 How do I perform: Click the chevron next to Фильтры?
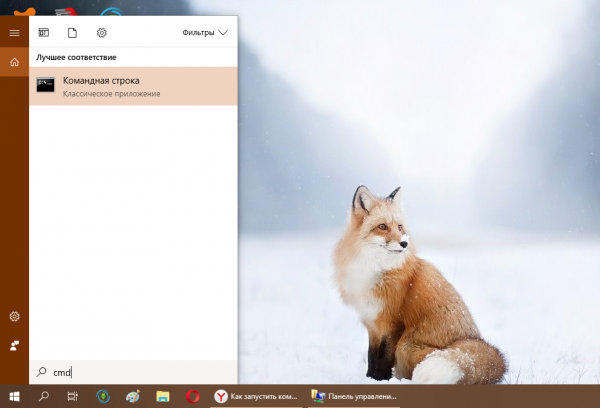pyautogui.click(x=223, y=33)
